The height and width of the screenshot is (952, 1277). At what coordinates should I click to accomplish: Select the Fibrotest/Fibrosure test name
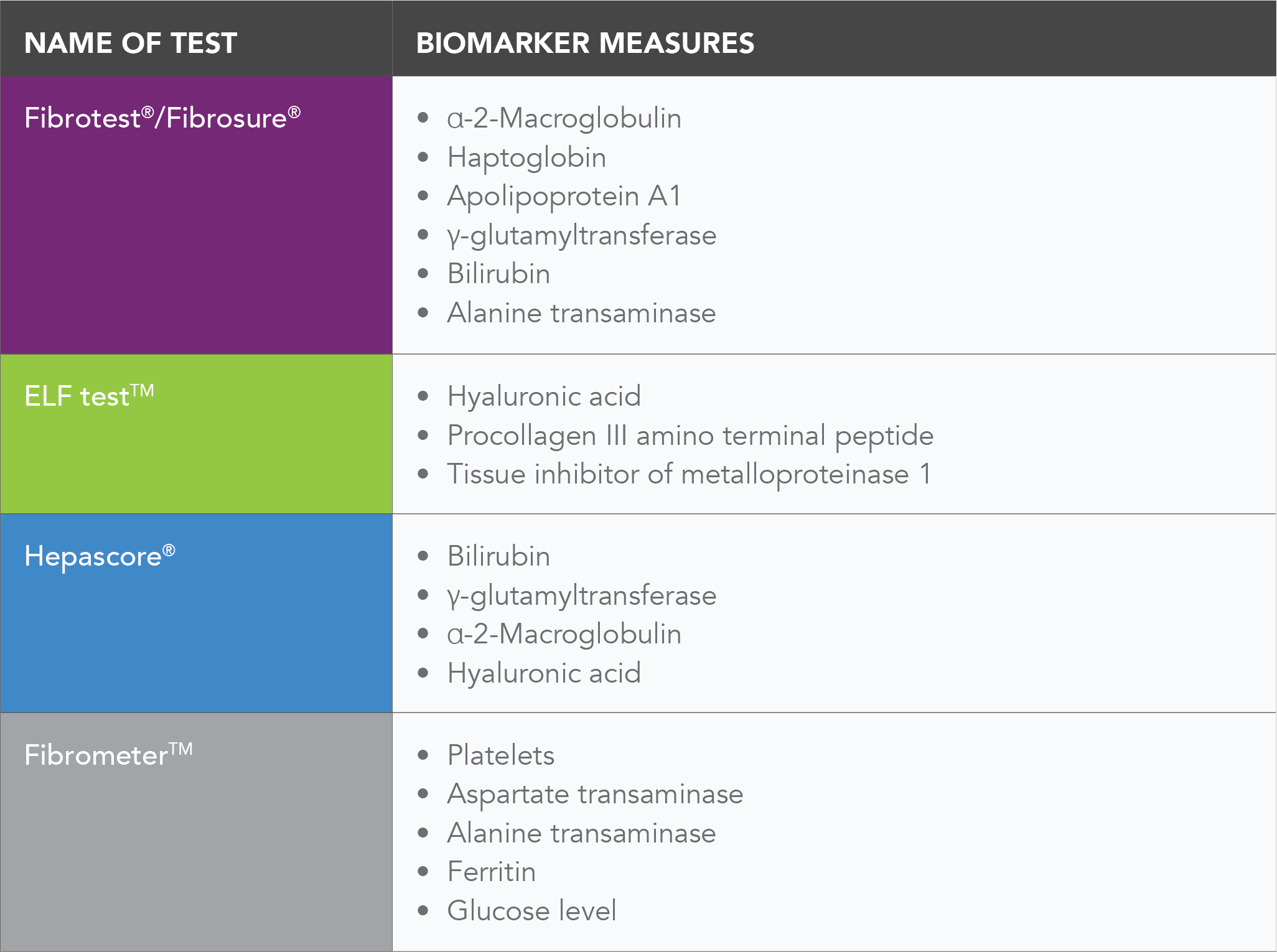(162, 118)
